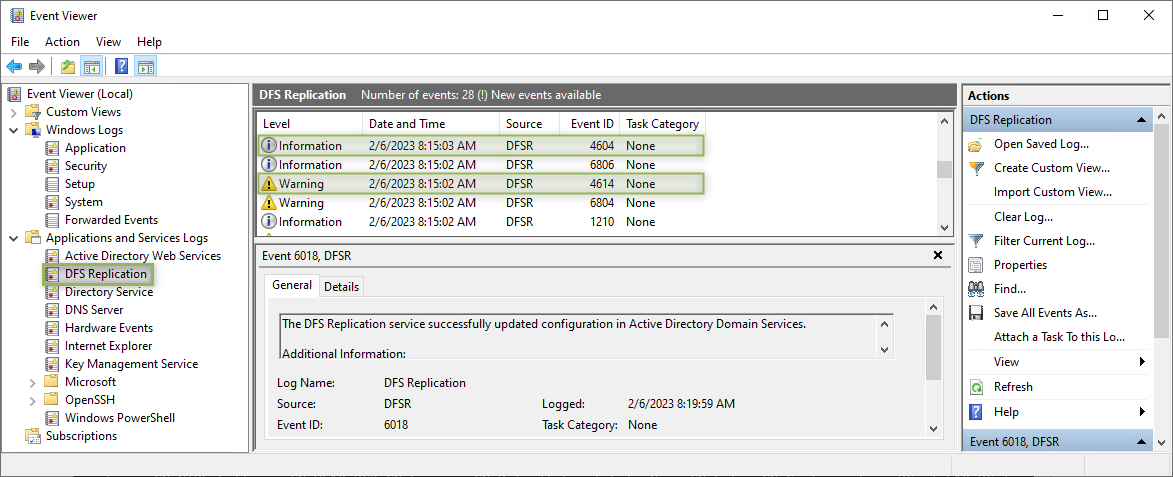Click the Filter Current Log funnel icon

tap(976, 241)
